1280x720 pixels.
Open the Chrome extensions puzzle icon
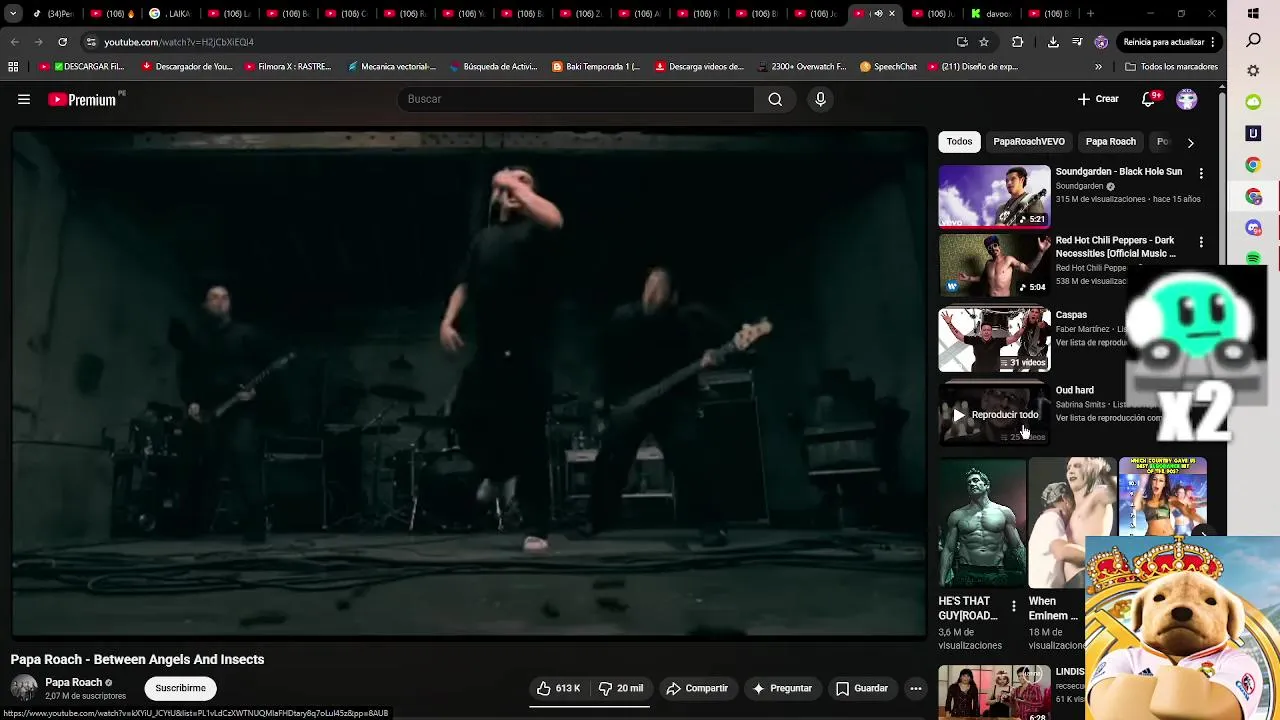click(1017, 42)
